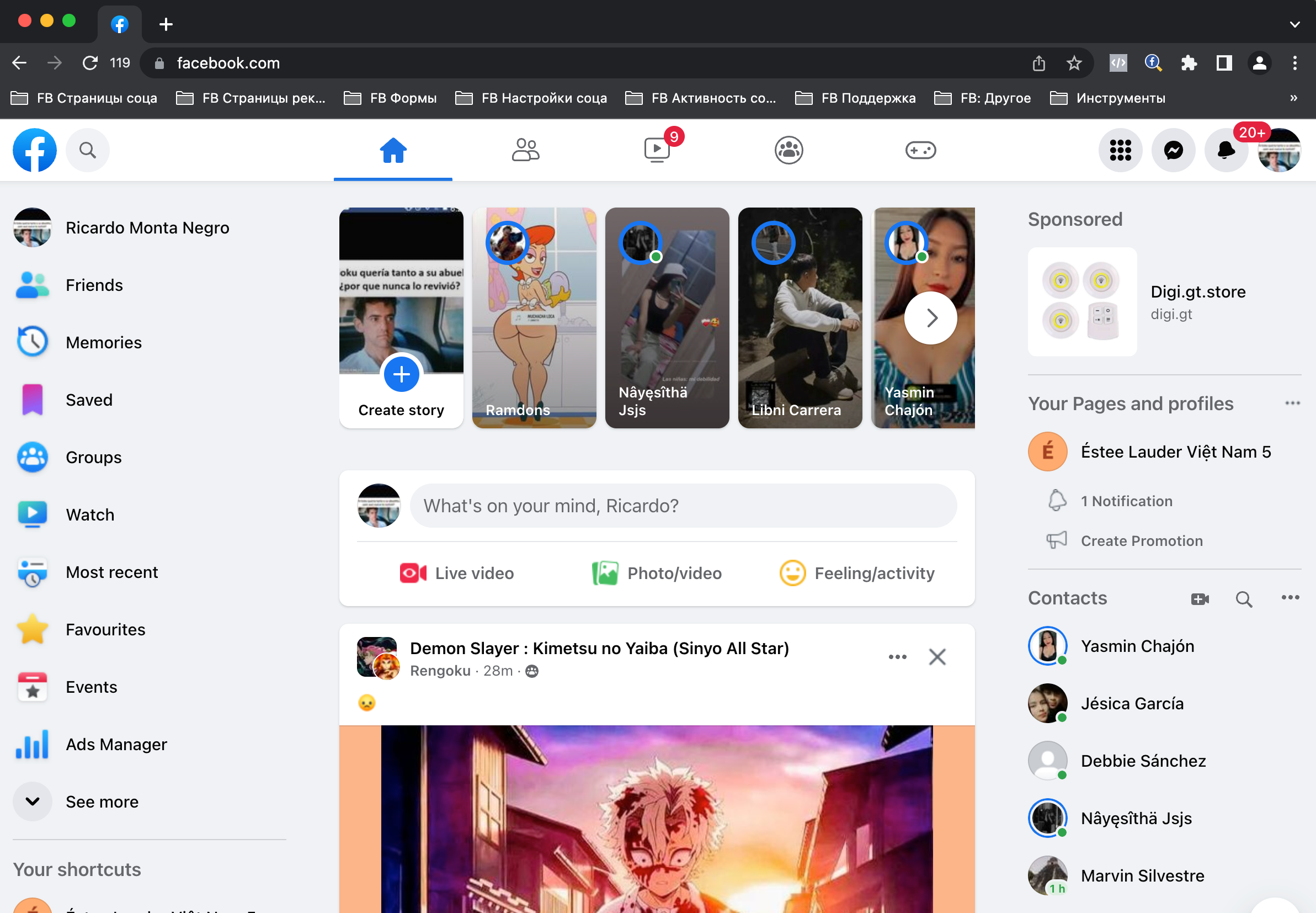
Task: Show next stories with the arrow
Action: pos(931,317)
